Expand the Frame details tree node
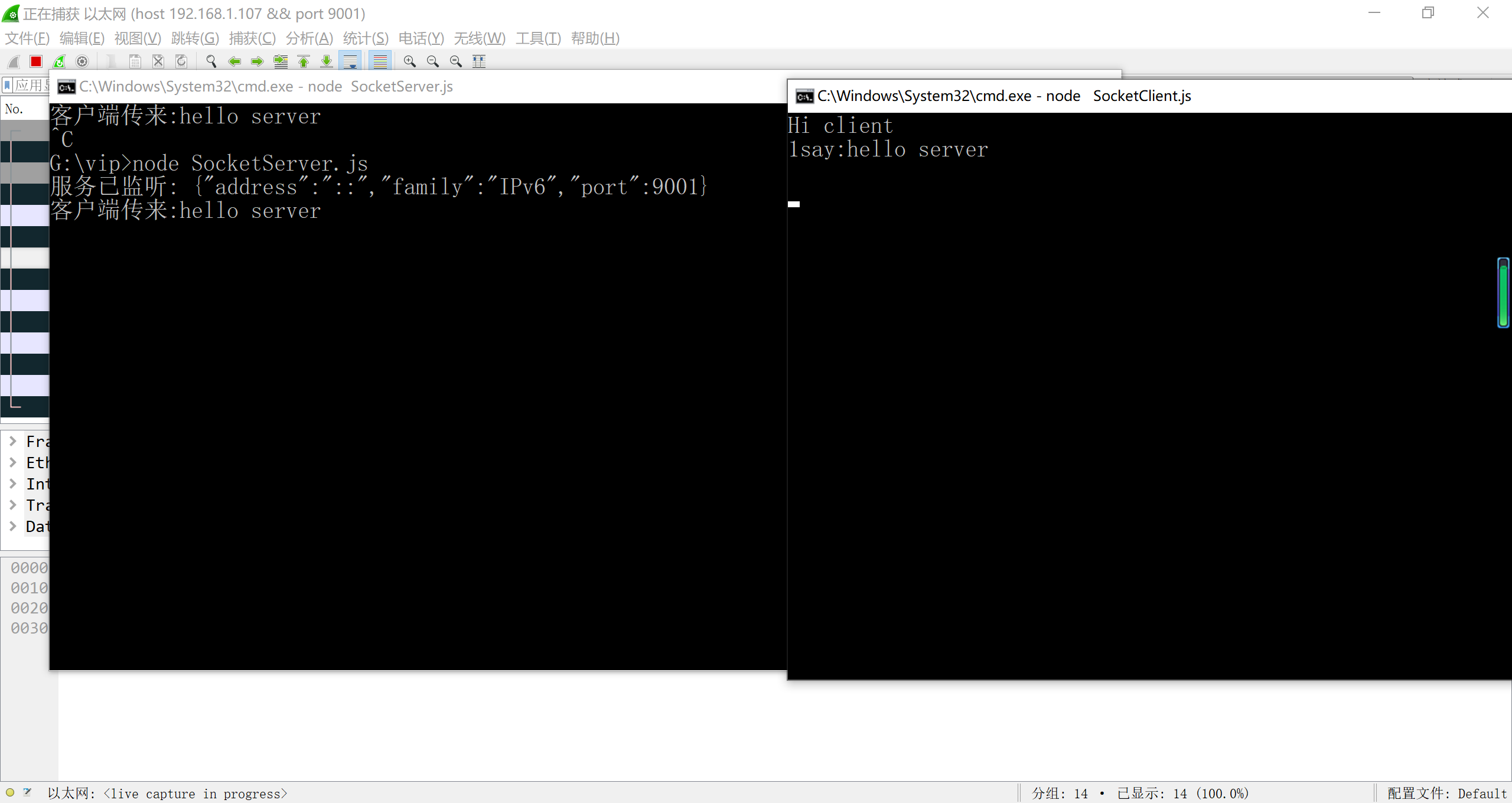This screenshot has width=1512, height=803. pos(12,441)
